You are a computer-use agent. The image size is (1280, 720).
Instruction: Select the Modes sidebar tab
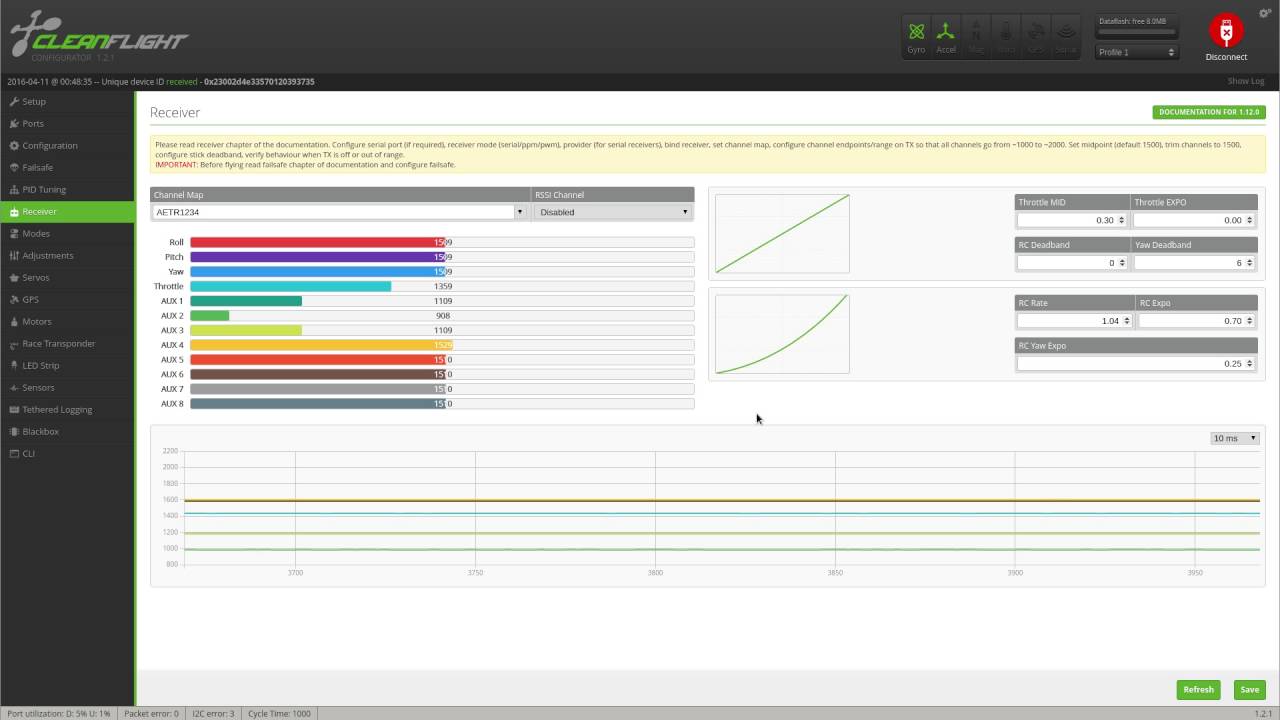pos(67,234)
